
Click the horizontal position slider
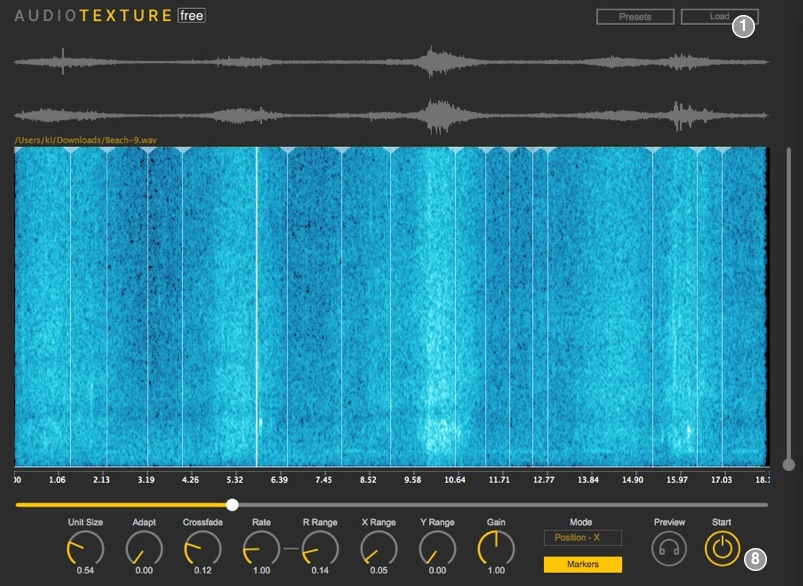(x=232, y=505)
